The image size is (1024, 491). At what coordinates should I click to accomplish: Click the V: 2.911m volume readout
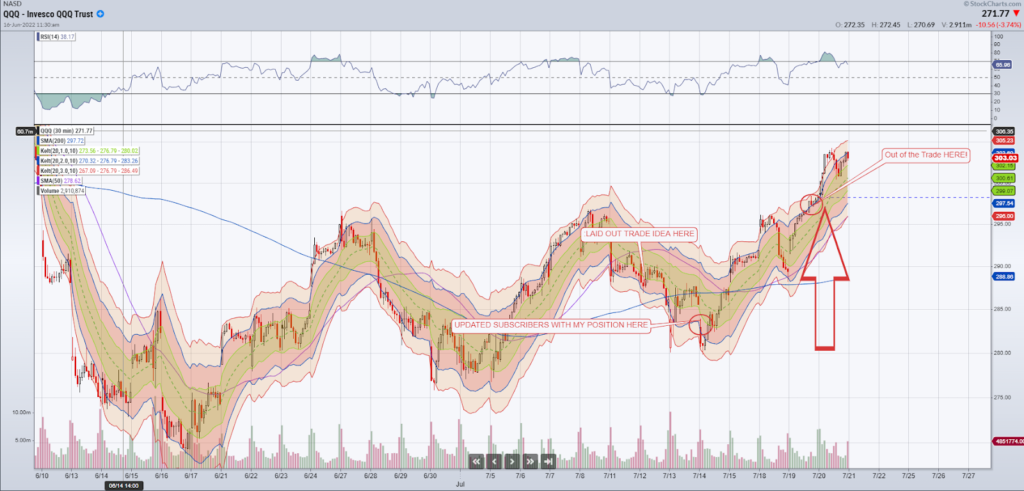958,25
